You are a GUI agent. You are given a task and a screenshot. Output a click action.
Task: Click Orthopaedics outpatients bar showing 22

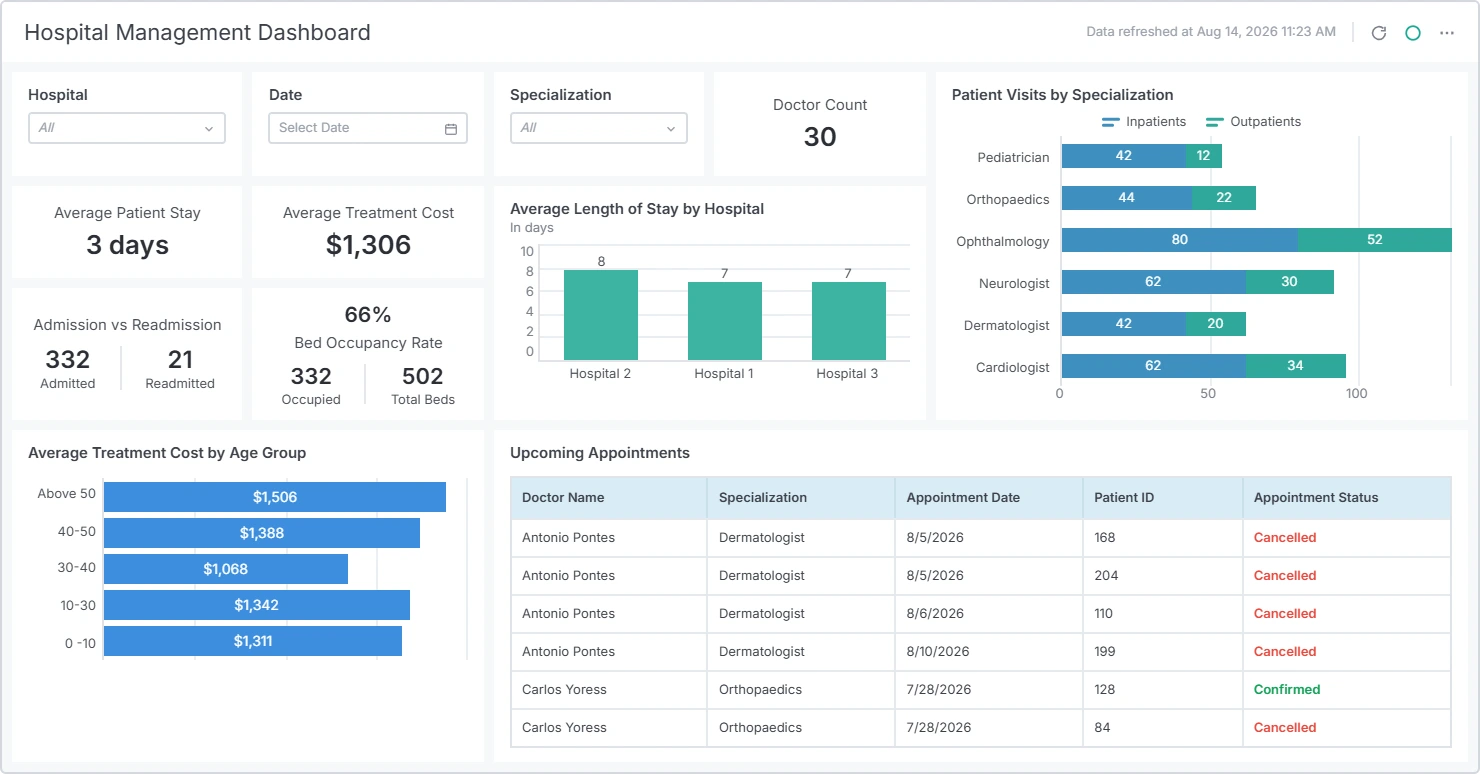1224,198
